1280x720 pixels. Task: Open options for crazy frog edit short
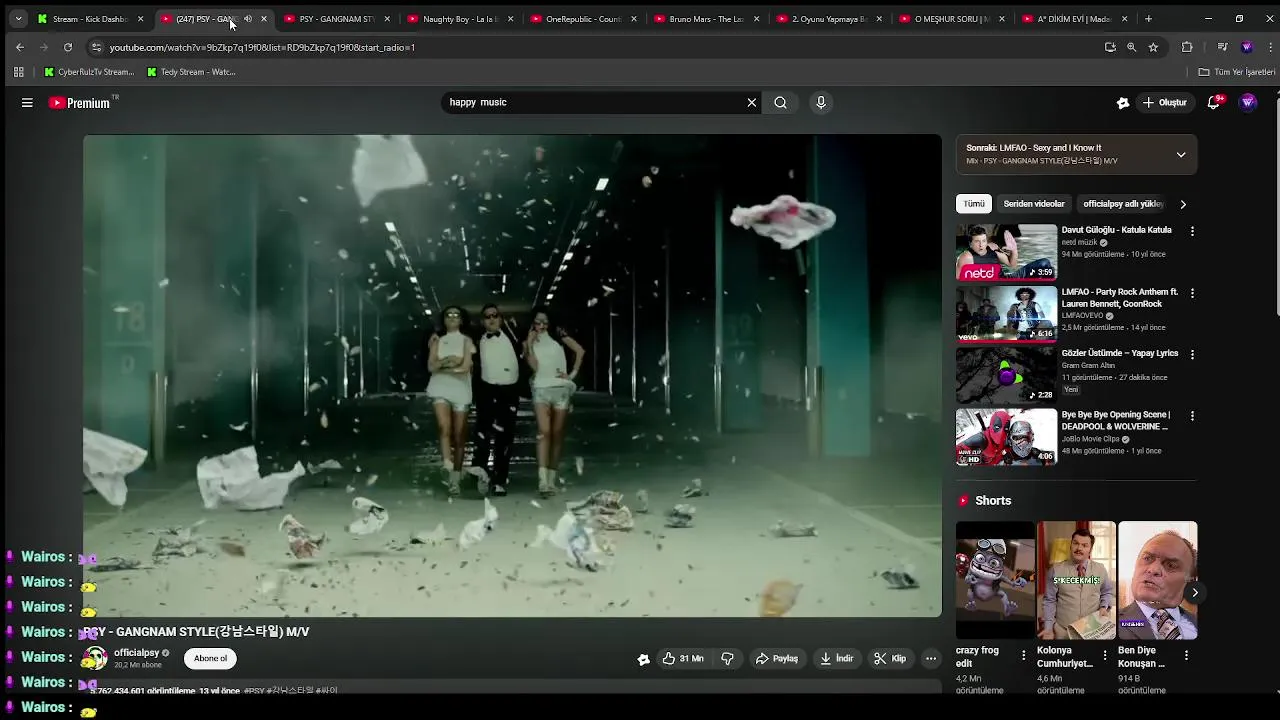point(1023,655)
